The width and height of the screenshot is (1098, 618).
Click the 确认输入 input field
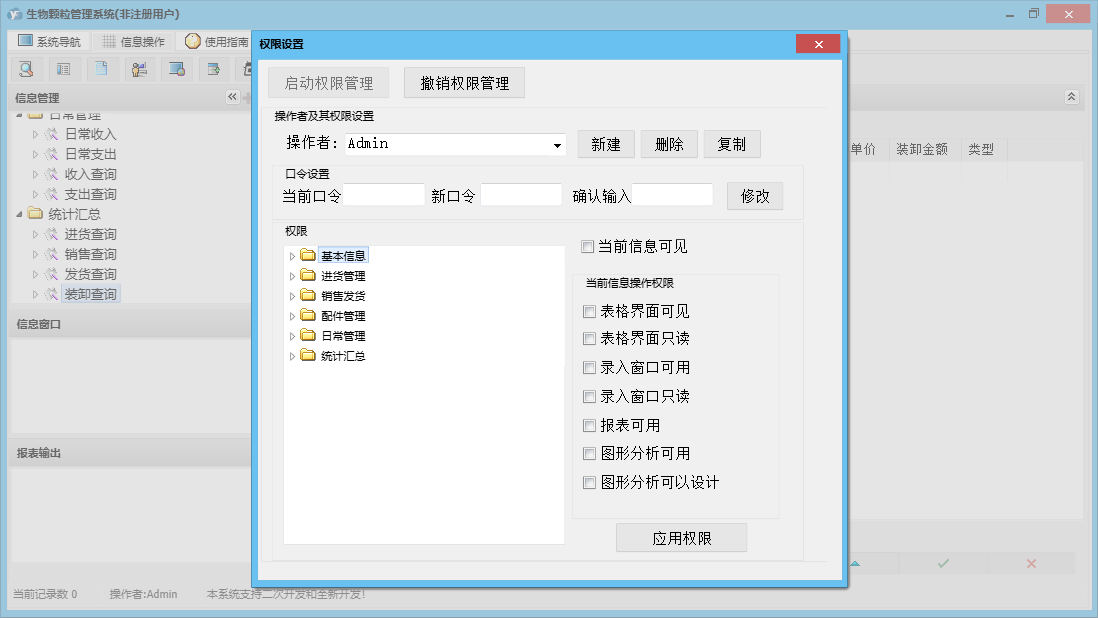672,195
